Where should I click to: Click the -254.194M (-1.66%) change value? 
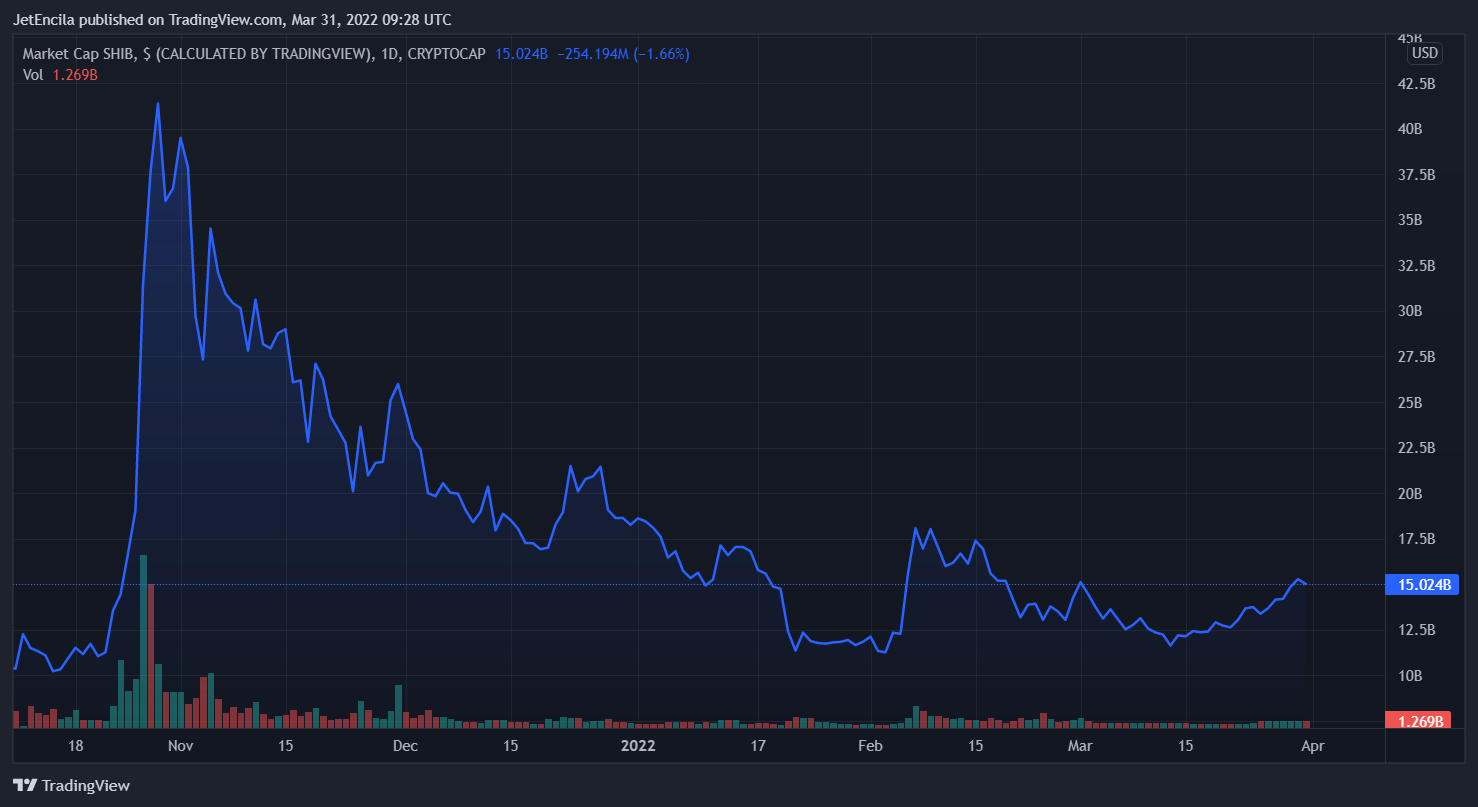coord(622,54)
